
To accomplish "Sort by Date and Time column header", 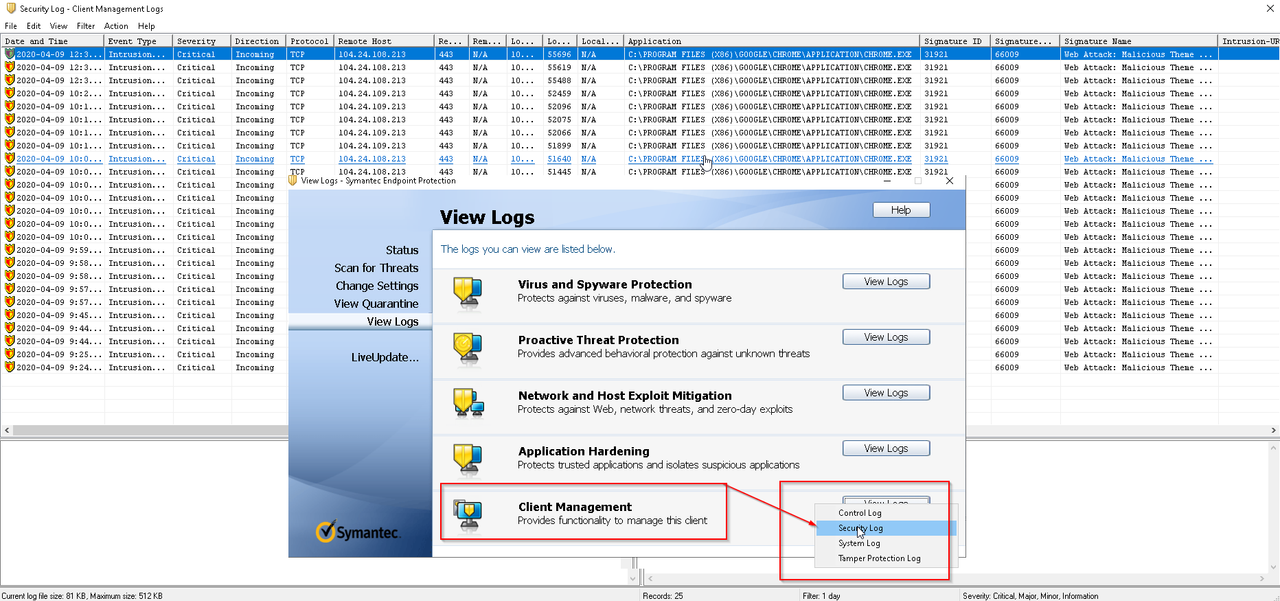I will (52, 41).
